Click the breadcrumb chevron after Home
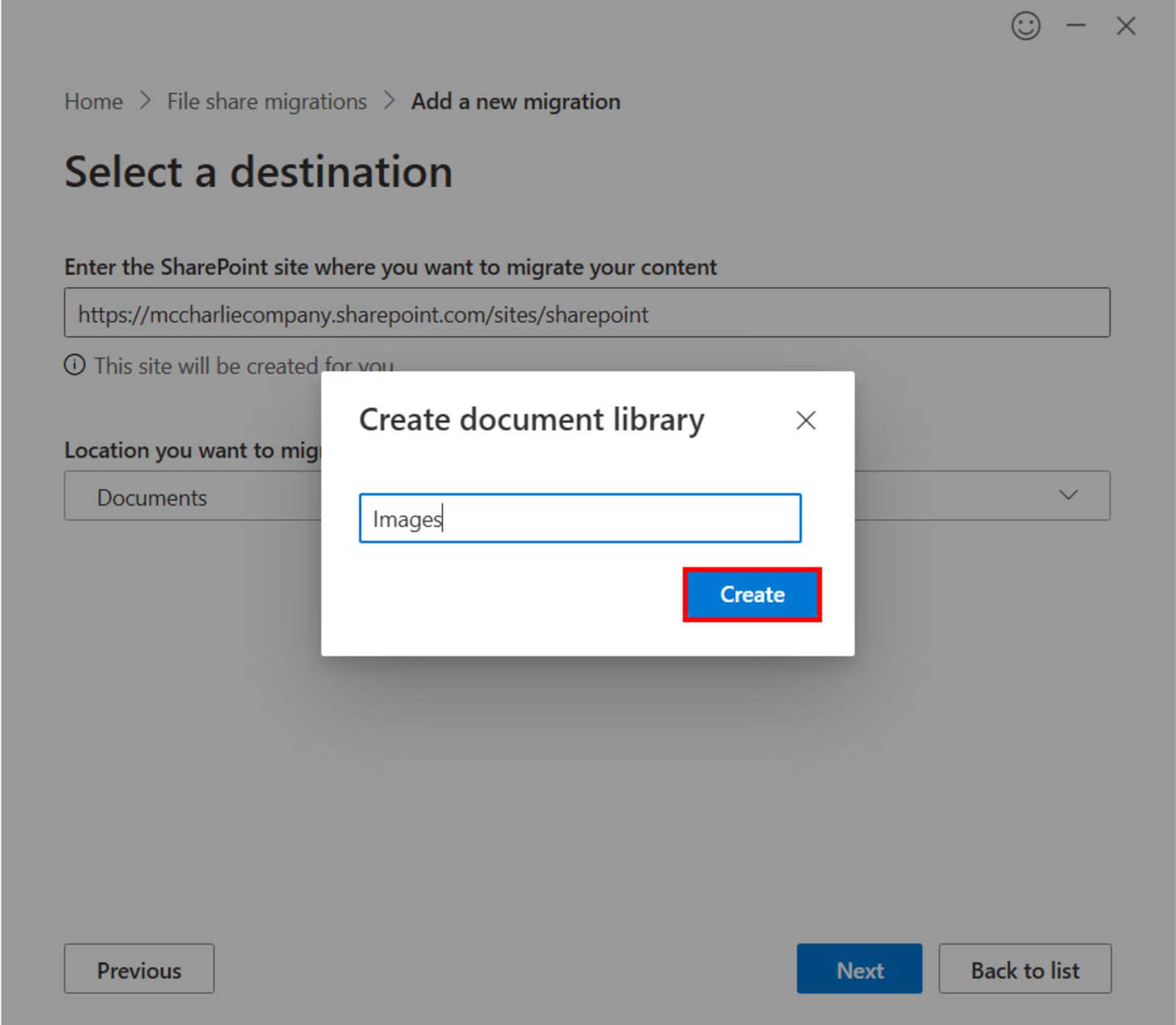 145,101
